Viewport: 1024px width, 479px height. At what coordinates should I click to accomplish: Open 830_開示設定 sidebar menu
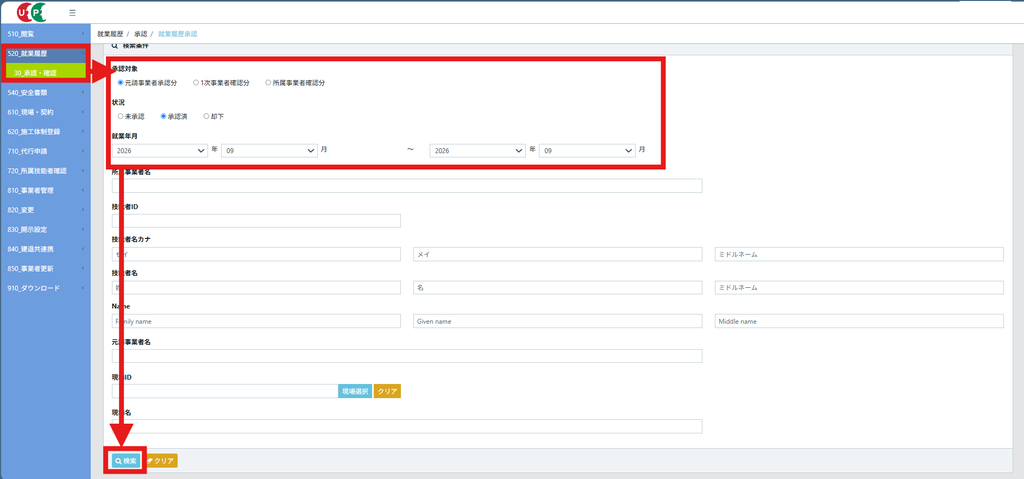click(x=45, y=229)
